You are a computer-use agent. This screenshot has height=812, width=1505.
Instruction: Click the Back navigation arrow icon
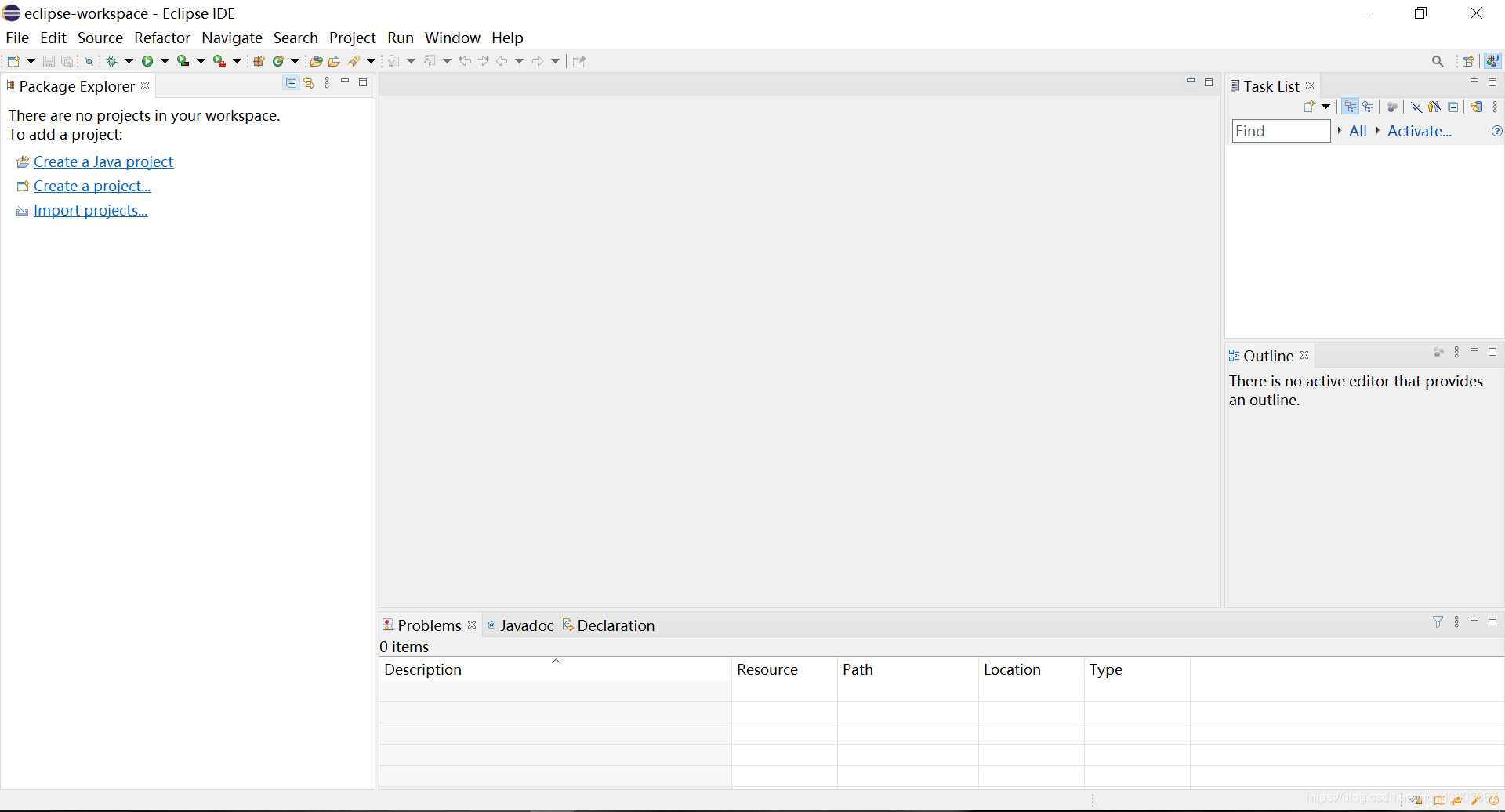502,61
